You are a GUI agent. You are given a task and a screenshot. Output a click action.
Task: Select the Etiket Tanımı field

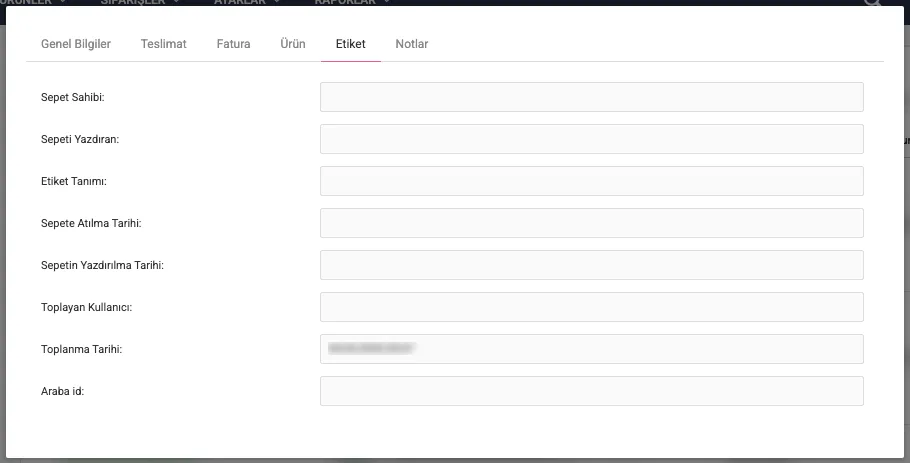(x=591, y=181)
